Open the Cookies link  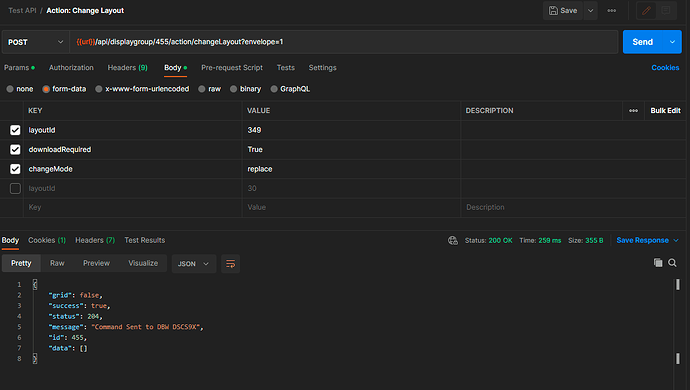[x=665, y=68]
